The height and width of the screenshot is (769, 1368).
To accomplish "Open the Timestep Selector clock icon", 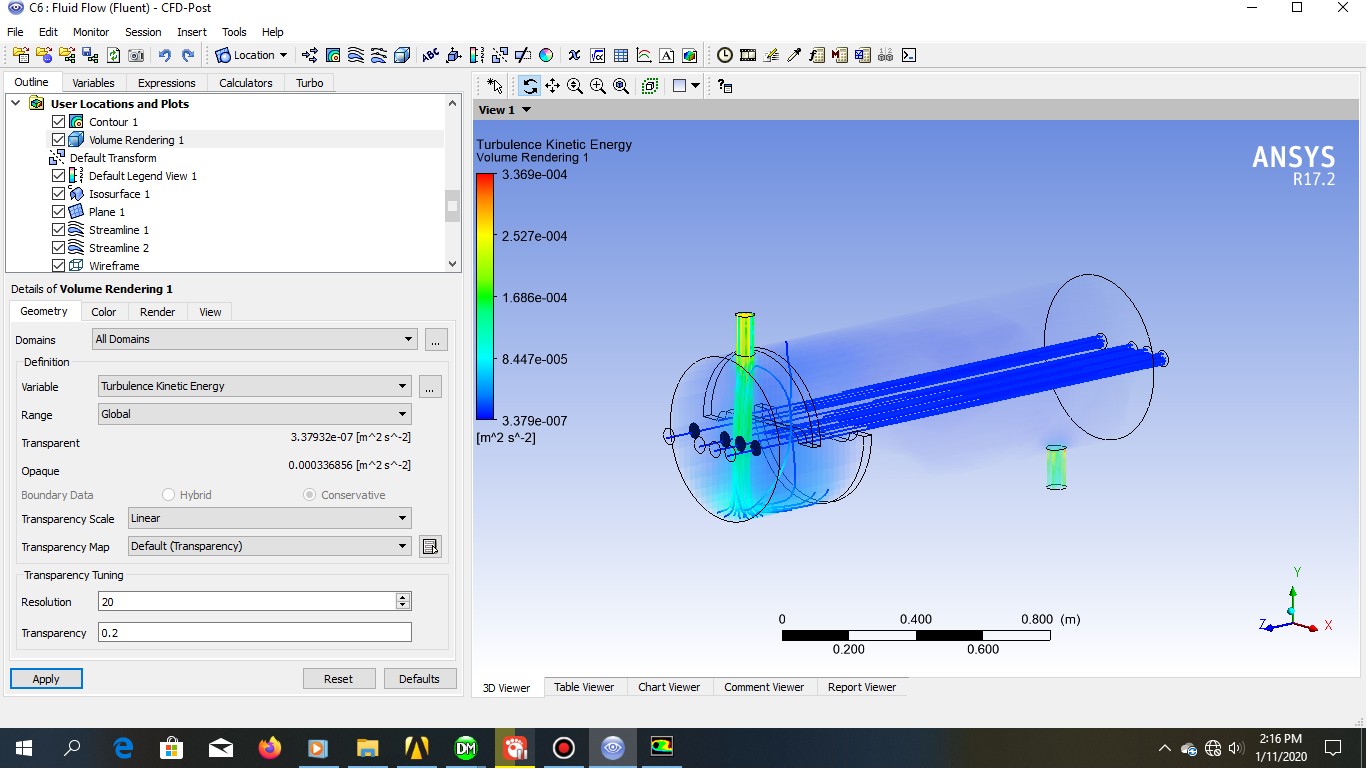I will click(725, 55).
